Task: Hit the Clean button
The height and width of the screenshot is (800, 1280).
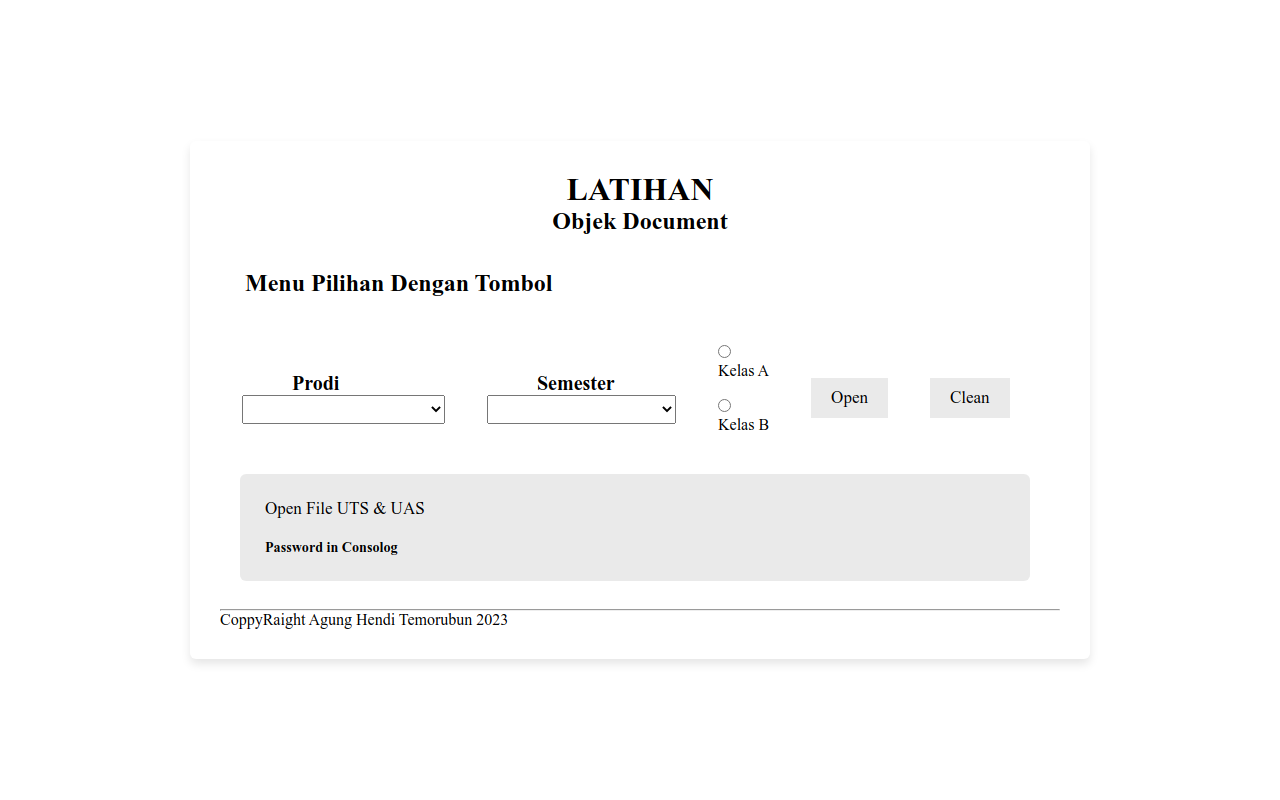Action: tap(969, 398)
